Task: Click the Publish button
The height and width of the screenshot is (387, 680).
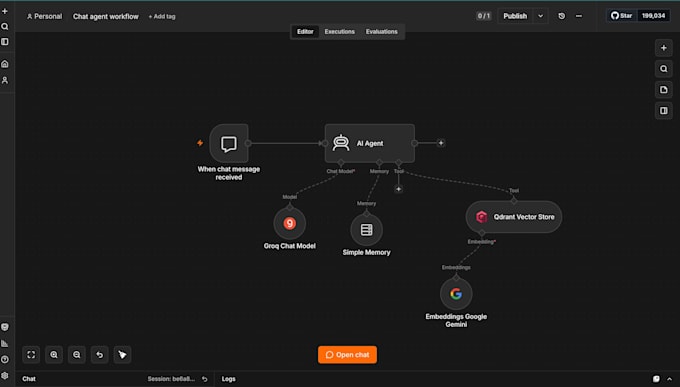Action: (x=515, y=16)
